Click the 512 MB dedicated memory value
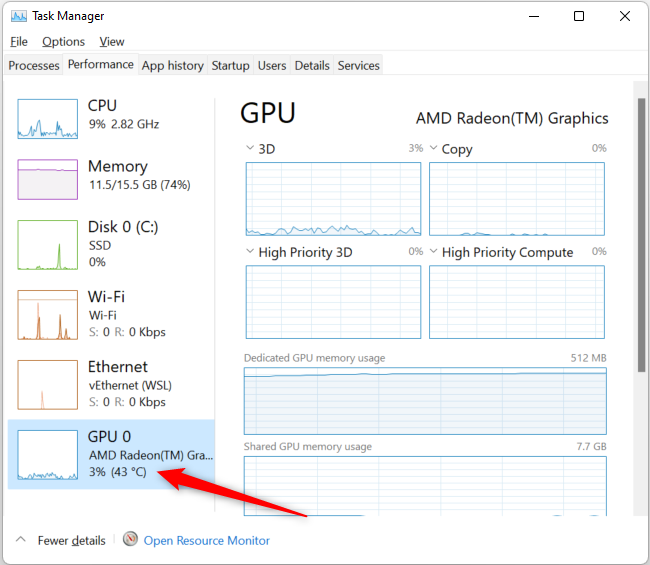 [x=588, y=358]
